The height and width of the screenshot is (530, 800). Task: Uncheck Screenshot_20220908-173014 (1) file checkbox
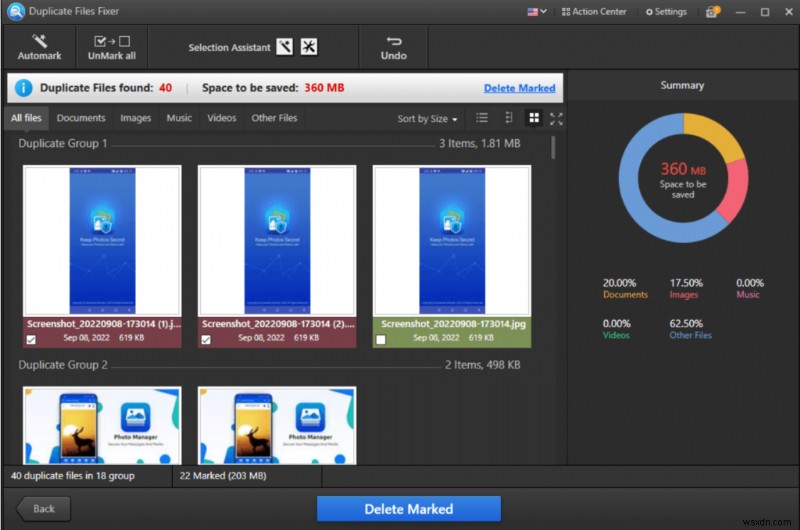coord(30,340)
